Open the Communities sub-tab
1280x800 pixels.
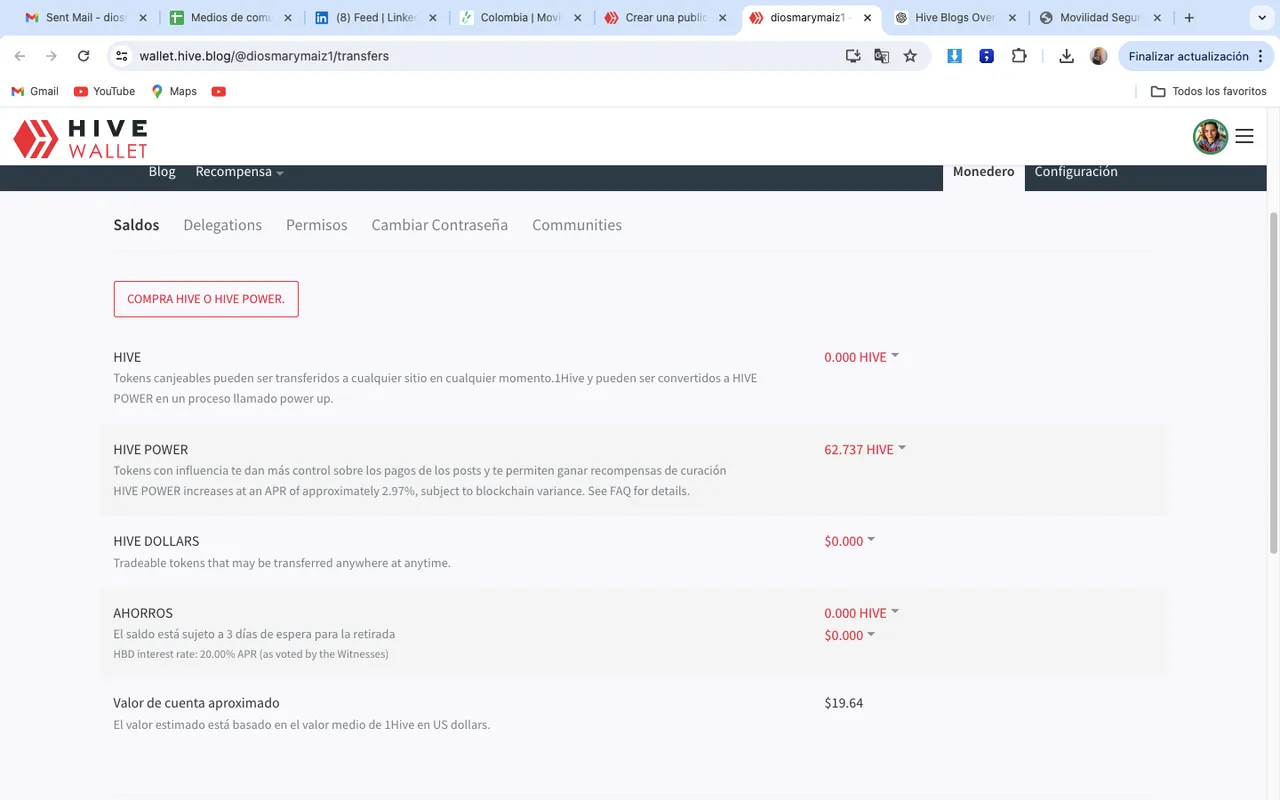coord(576,225)
